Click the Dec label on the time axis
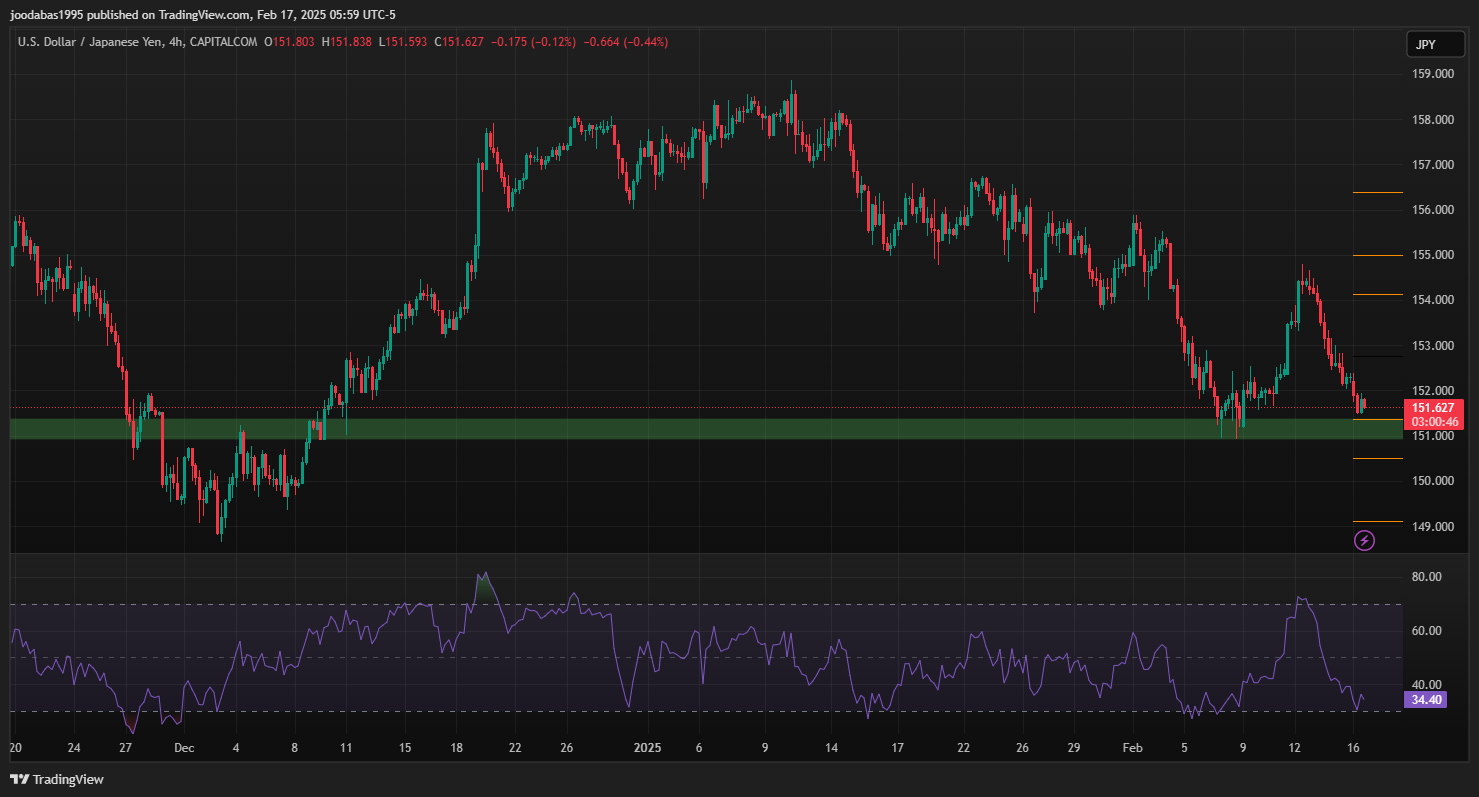Viewport: 1479px width, 797px height. [184, 748]
